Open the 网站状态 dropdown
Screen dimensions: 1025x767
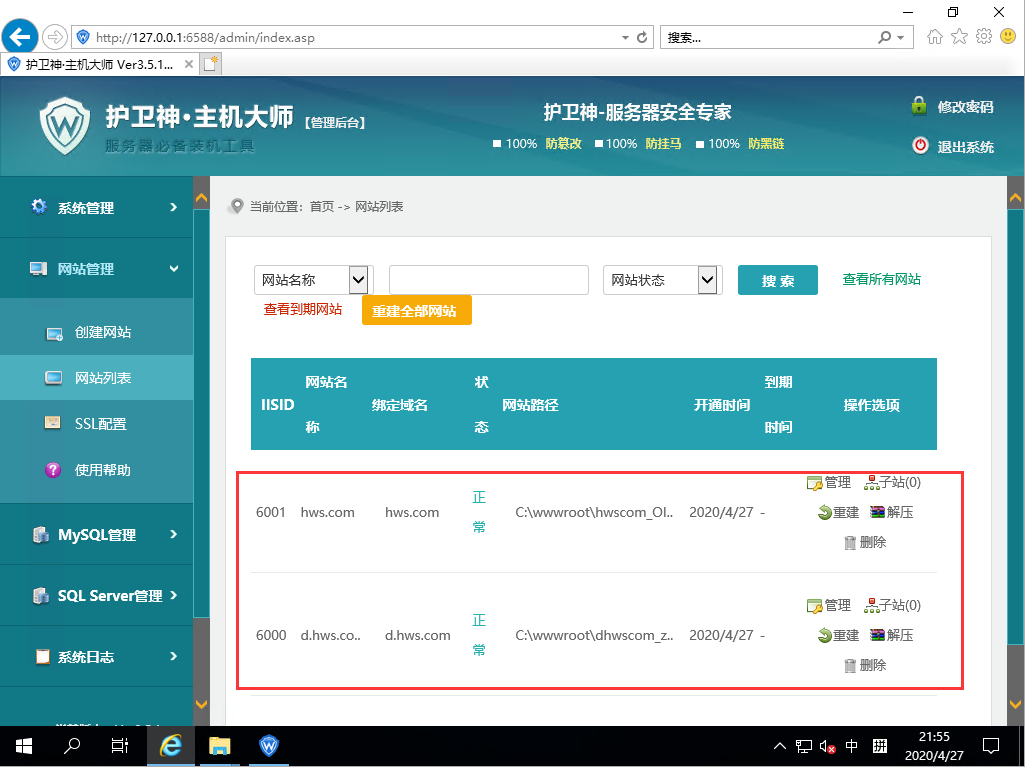pos(708,280)
